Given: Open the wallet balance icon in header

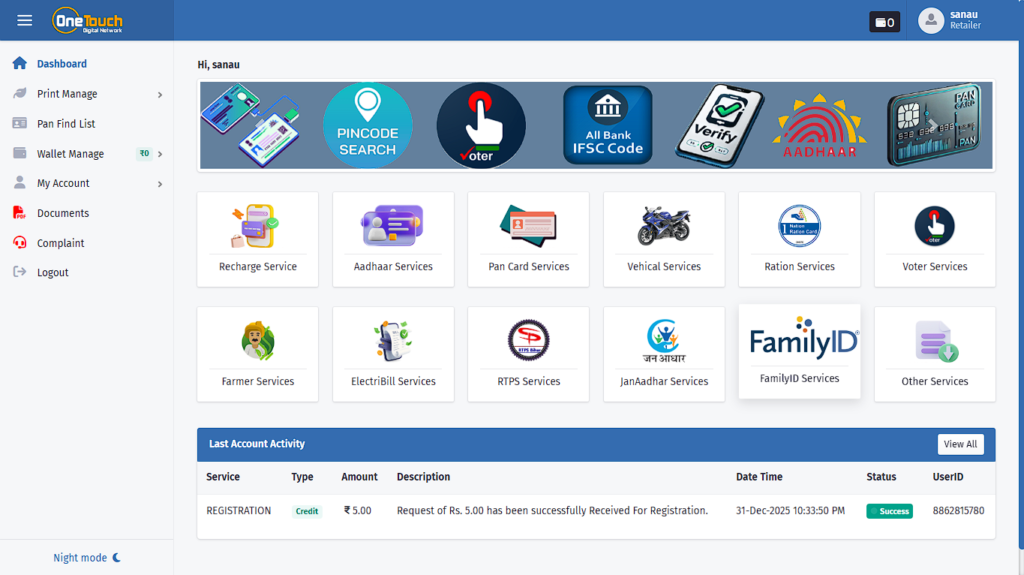Looking at the screenshot, I should point(885,22).
